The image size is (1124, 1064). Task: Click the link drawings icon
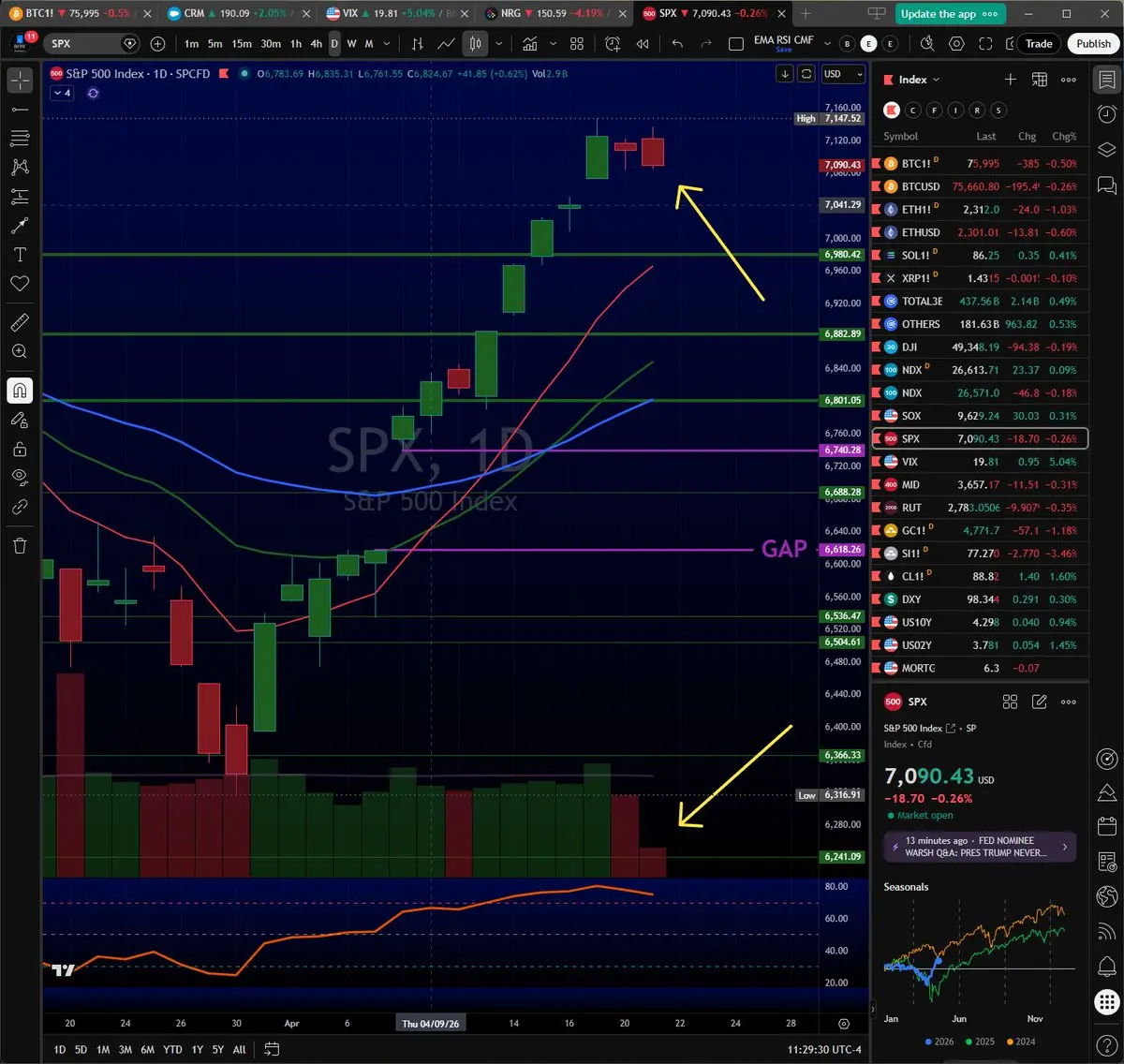(20, 507)
